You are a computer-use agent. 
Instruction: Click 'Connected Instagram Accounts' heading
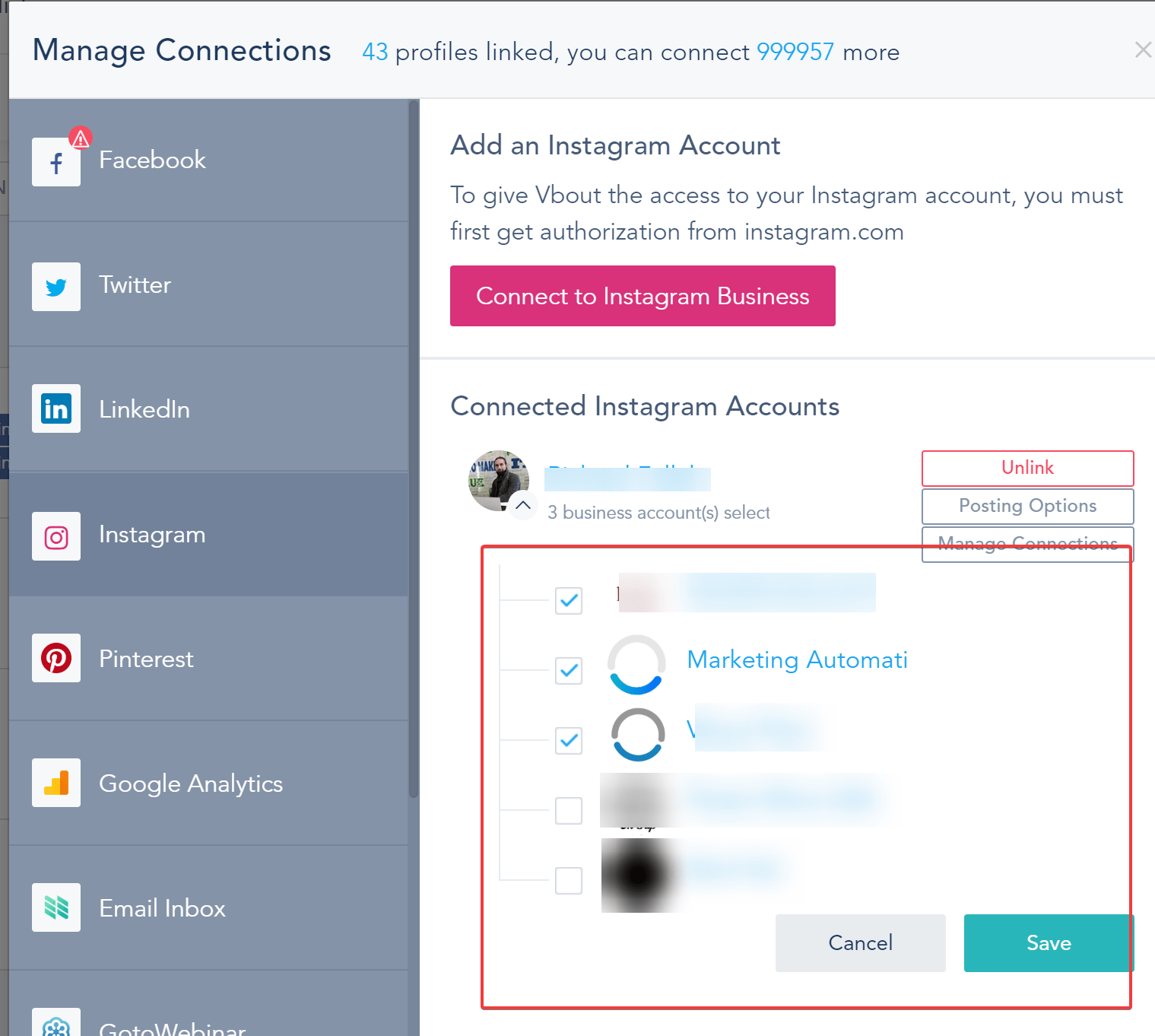tap(645, 406)
